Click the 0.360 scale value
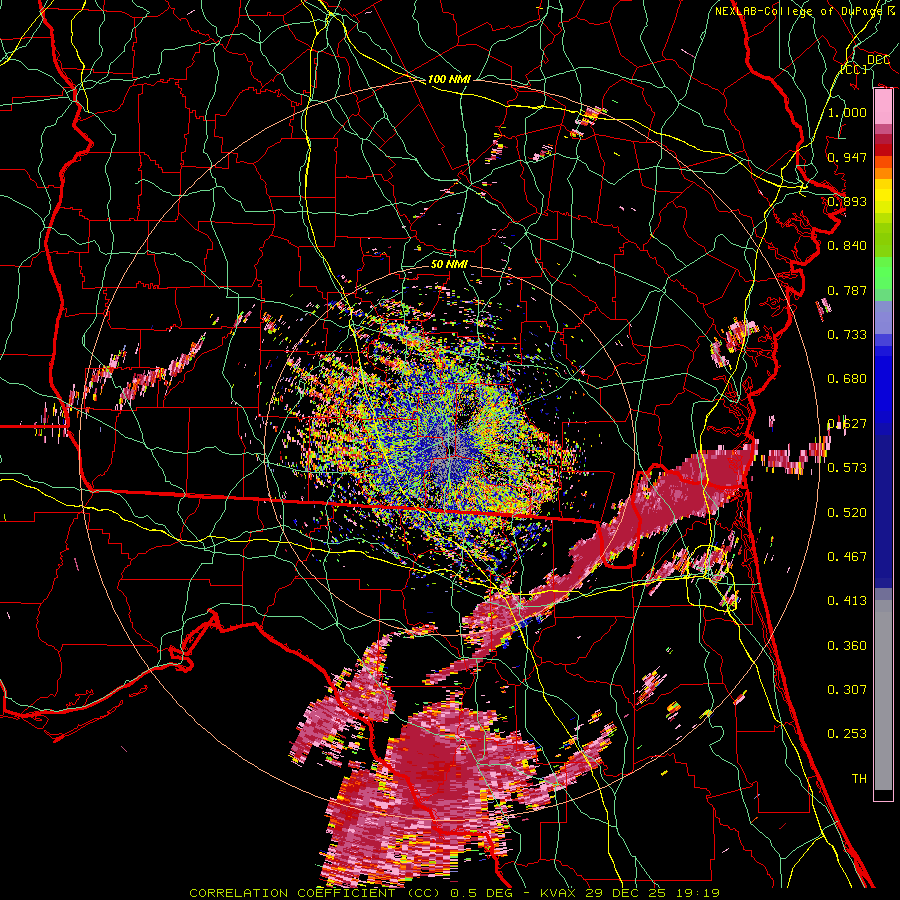900x900 pixels. [847, 645]
